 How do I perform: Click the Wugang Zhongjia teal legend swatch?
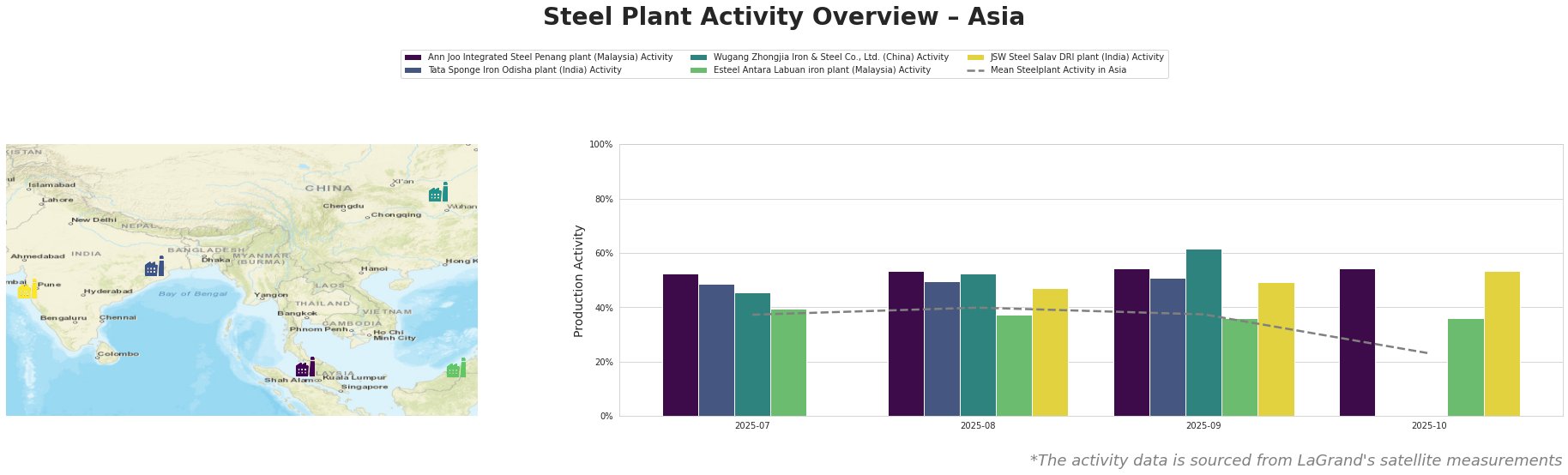pyautogui.click(x=698, y=57)
